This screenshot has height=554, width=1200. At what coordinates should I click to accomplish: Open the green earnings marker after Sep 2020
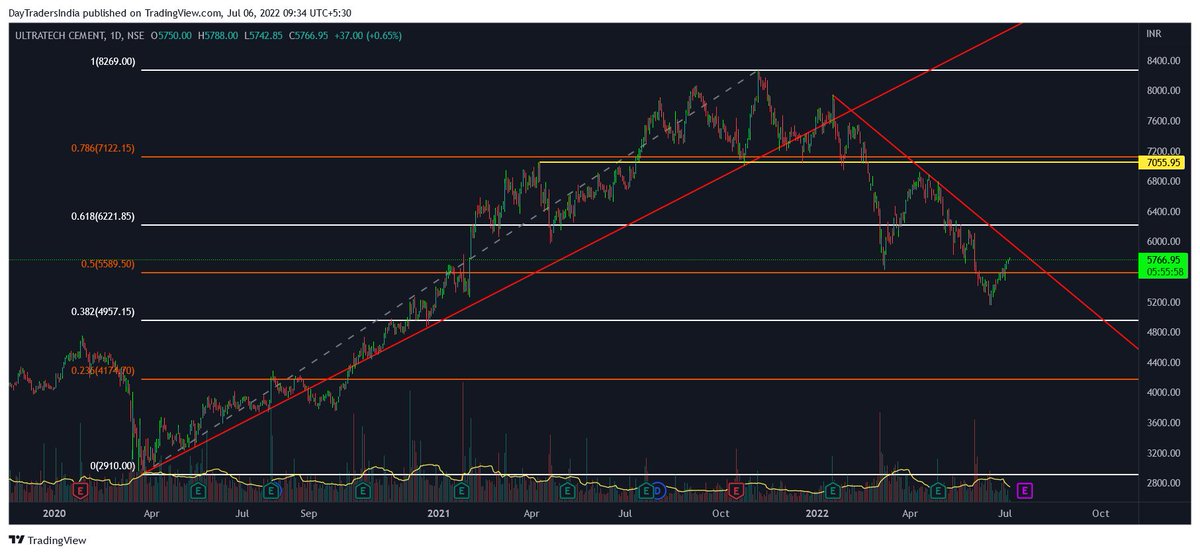365,490
